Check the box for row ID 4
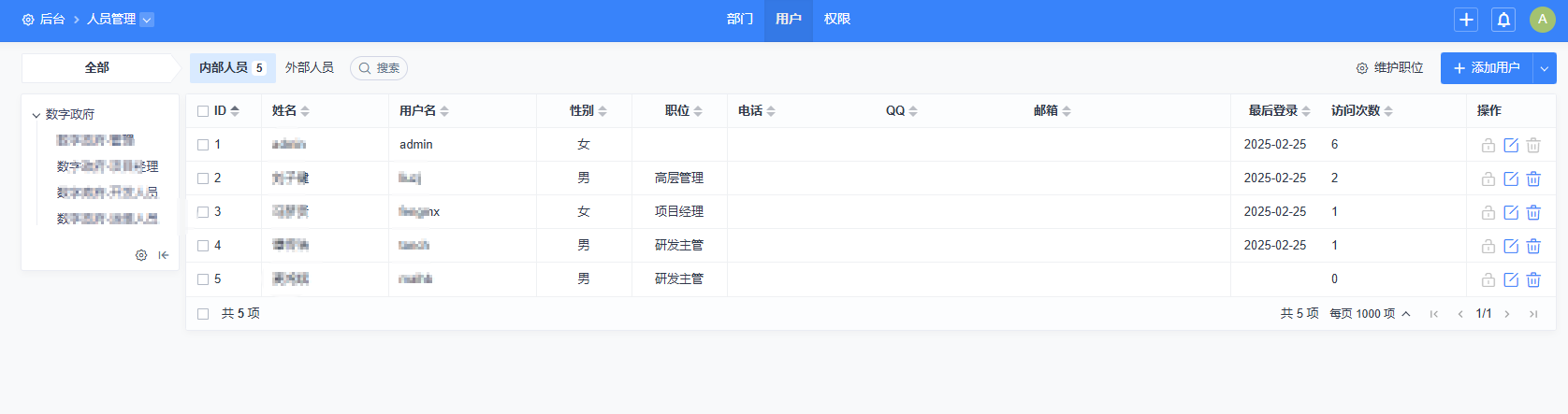Screen dimensions: 1568x414 tap(203, 246)
